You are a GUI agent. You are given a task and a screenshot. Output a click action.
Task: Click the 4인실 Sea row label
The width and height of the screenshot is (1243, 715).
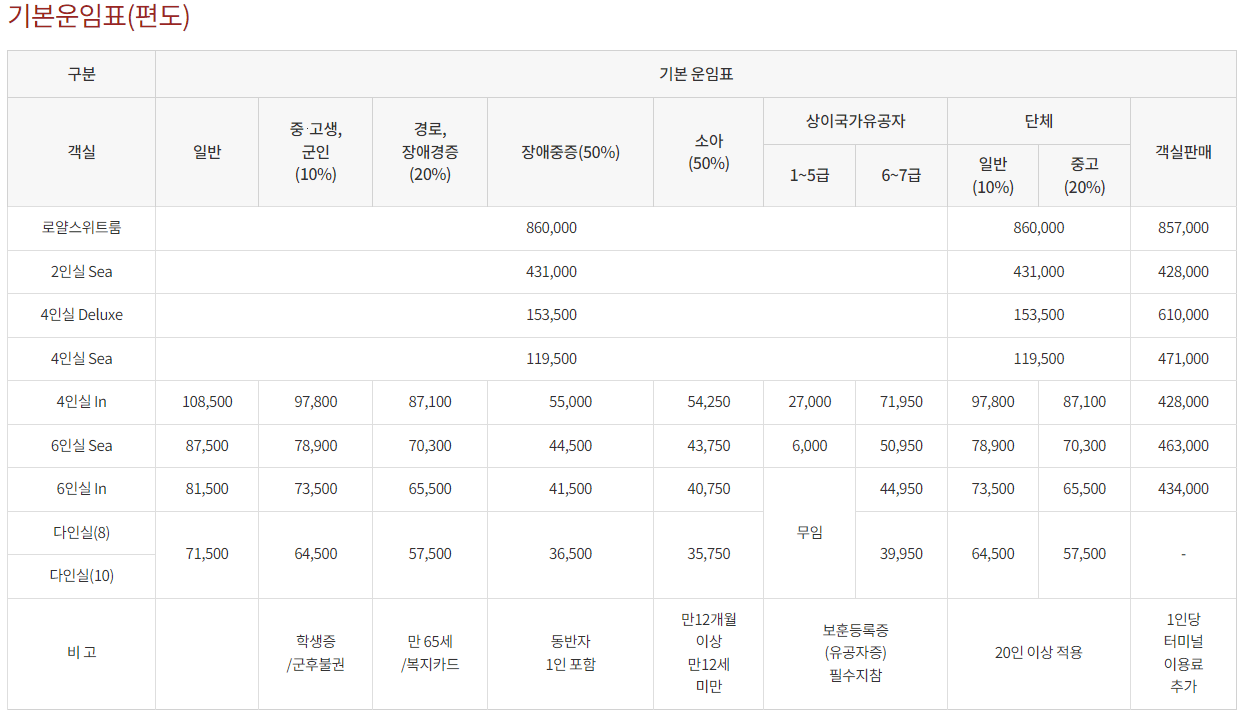[81, 358]
